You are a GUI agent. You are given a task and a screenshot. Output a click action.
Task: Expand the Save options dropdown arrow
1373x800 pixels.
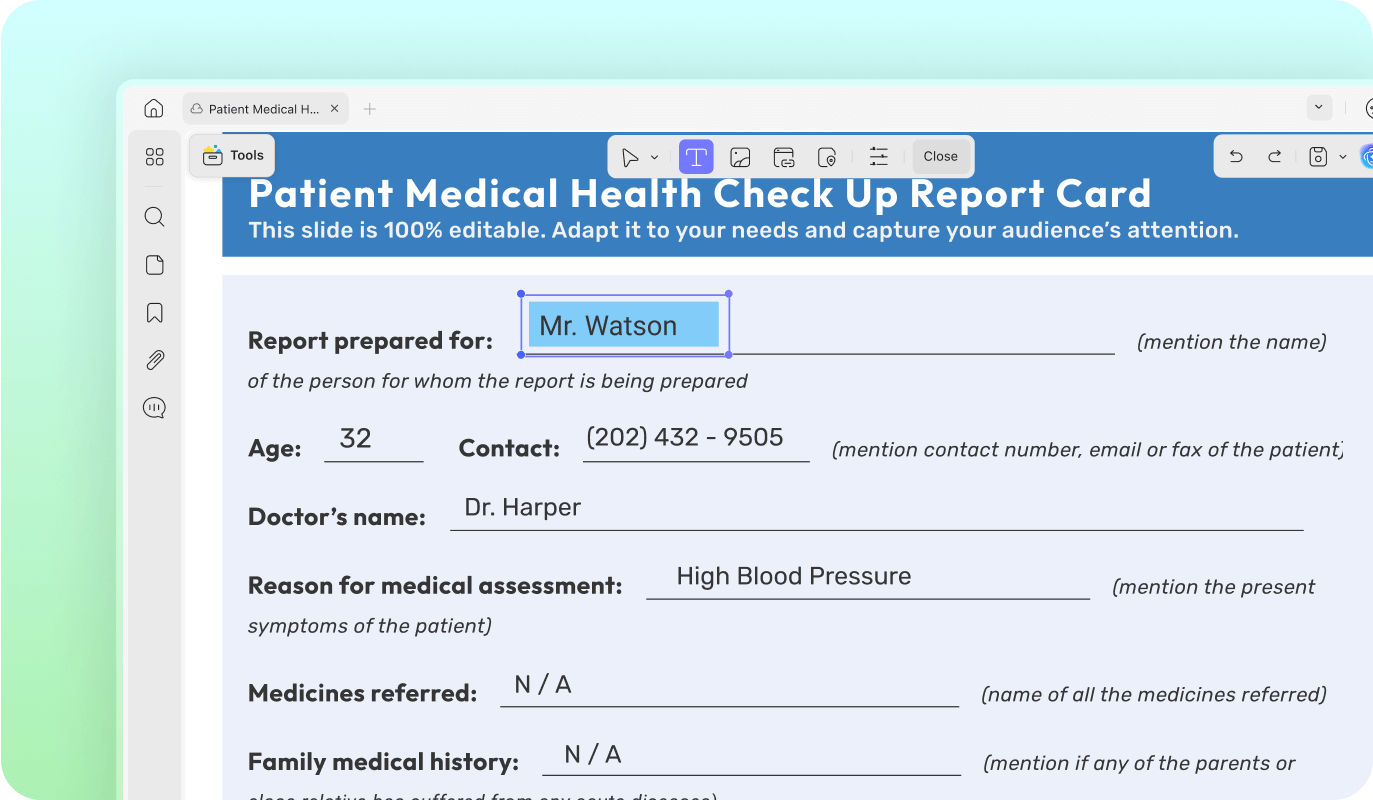1342,157
